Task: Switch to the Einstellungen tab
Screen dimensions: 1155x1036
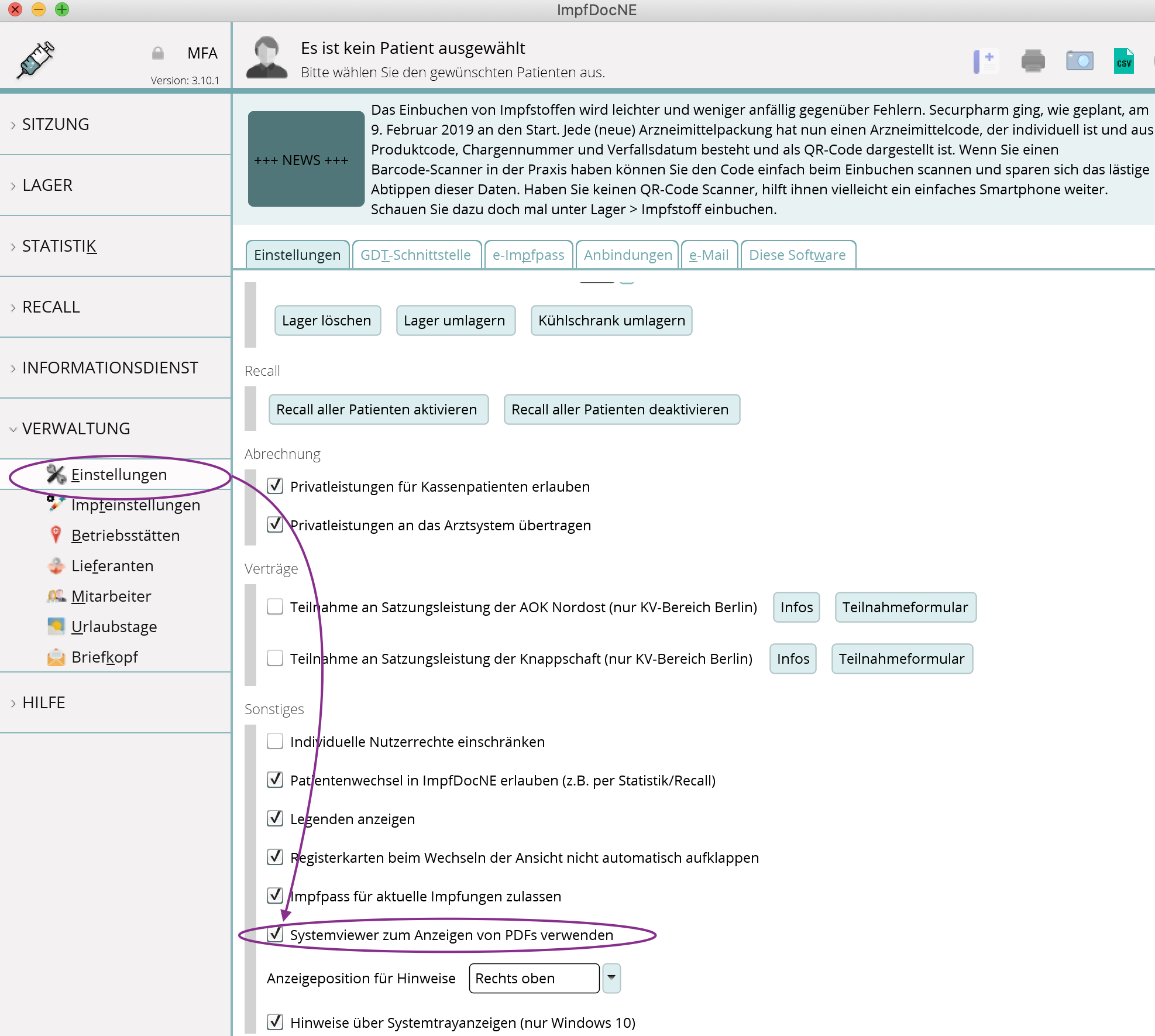Action: click(x=297, y=255)
